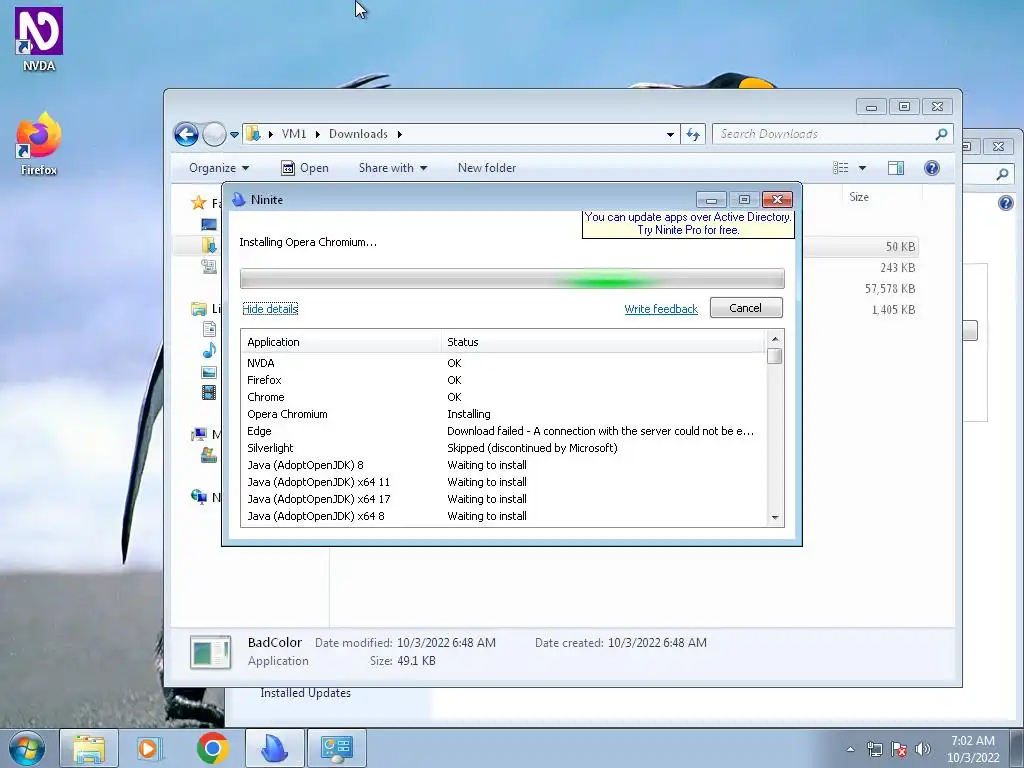The width and height of the screenshot is (1024, 768).
Task: Click Try Ninite Pro for free banner
Action: pos(688,224)
